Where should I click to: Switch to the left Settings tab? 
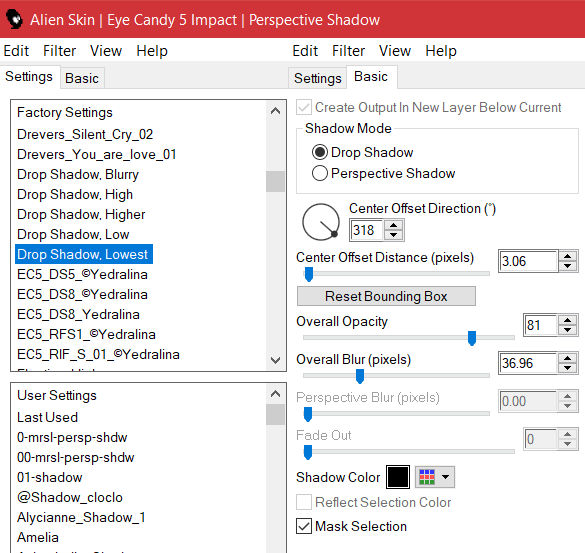pos(29,76)
